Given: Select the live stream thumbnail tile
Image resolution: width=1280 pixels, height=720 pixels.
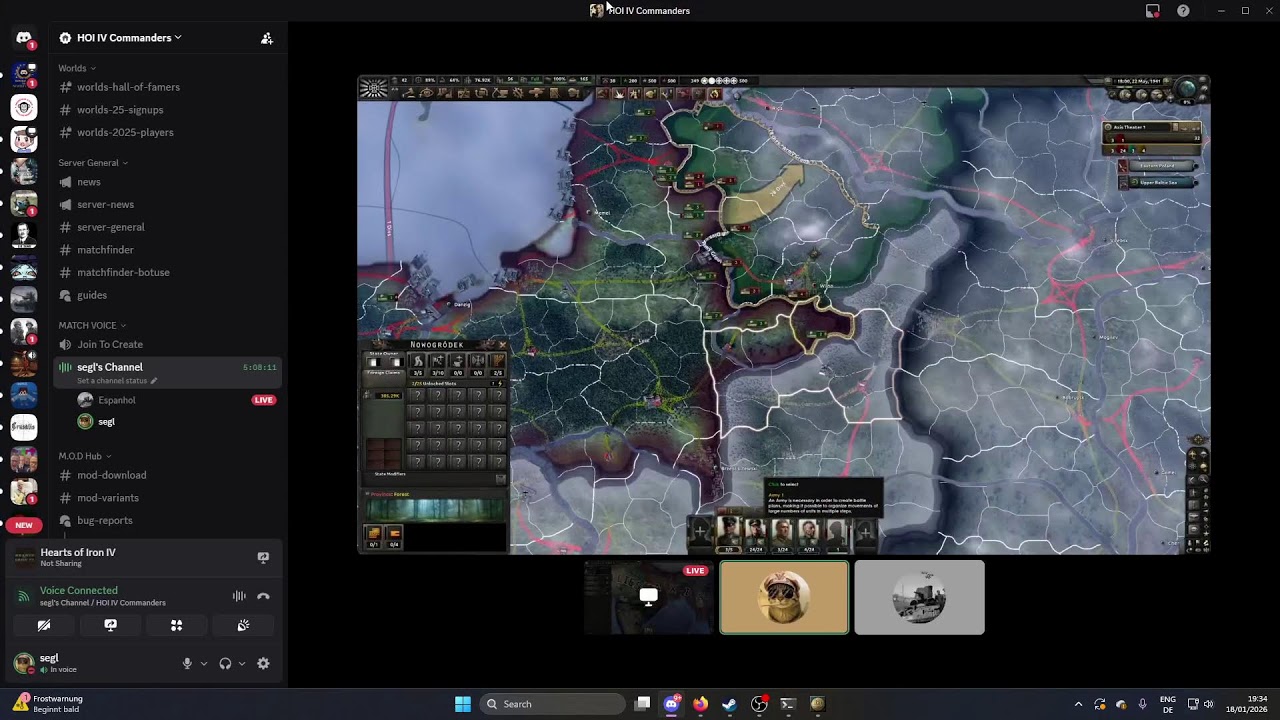Looking at the screenshot, I should tap(649, 597).
